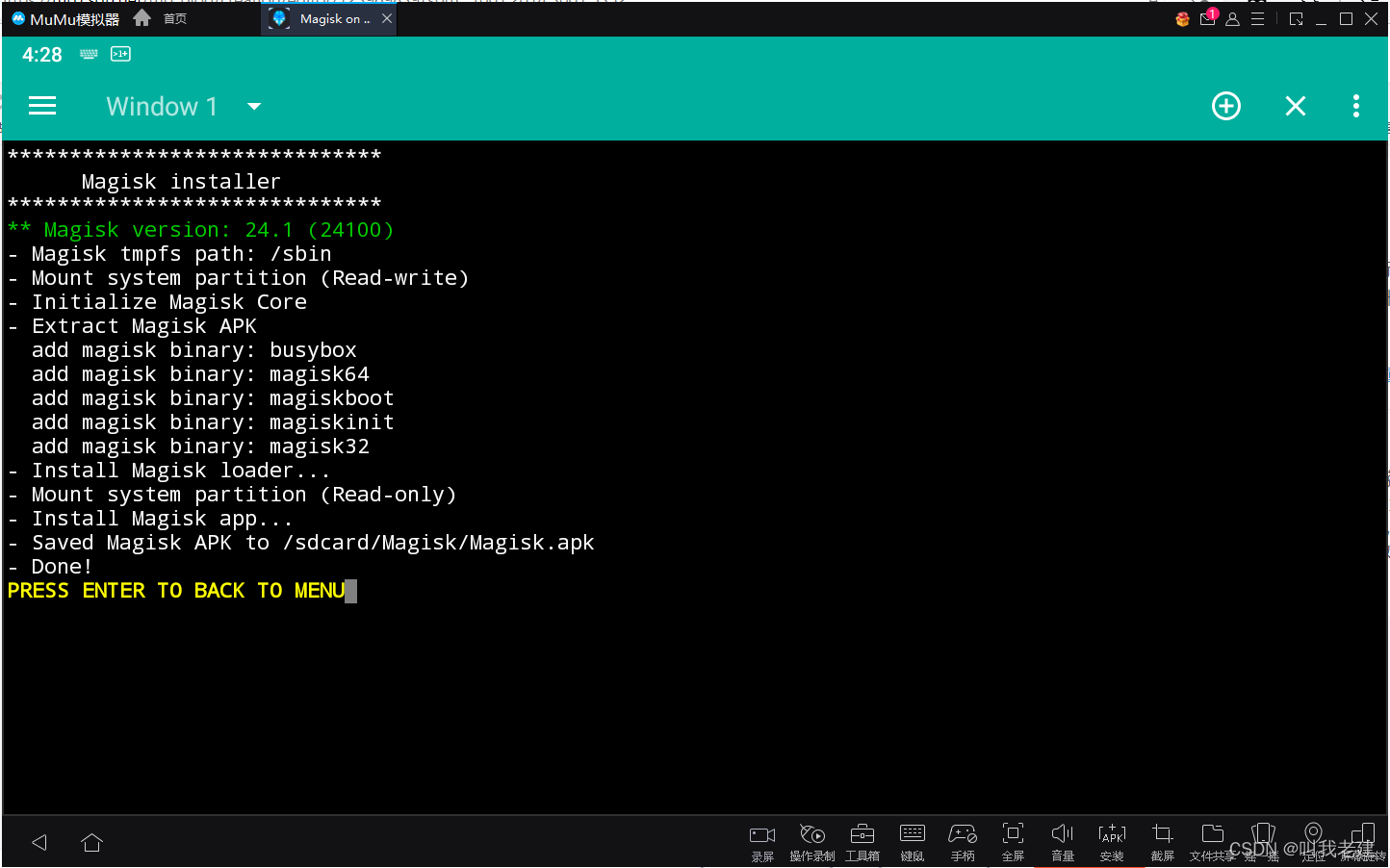Open file sharing (文件共享)
This screenshot has height=868, width=1390.
[x=1213, y=843]
